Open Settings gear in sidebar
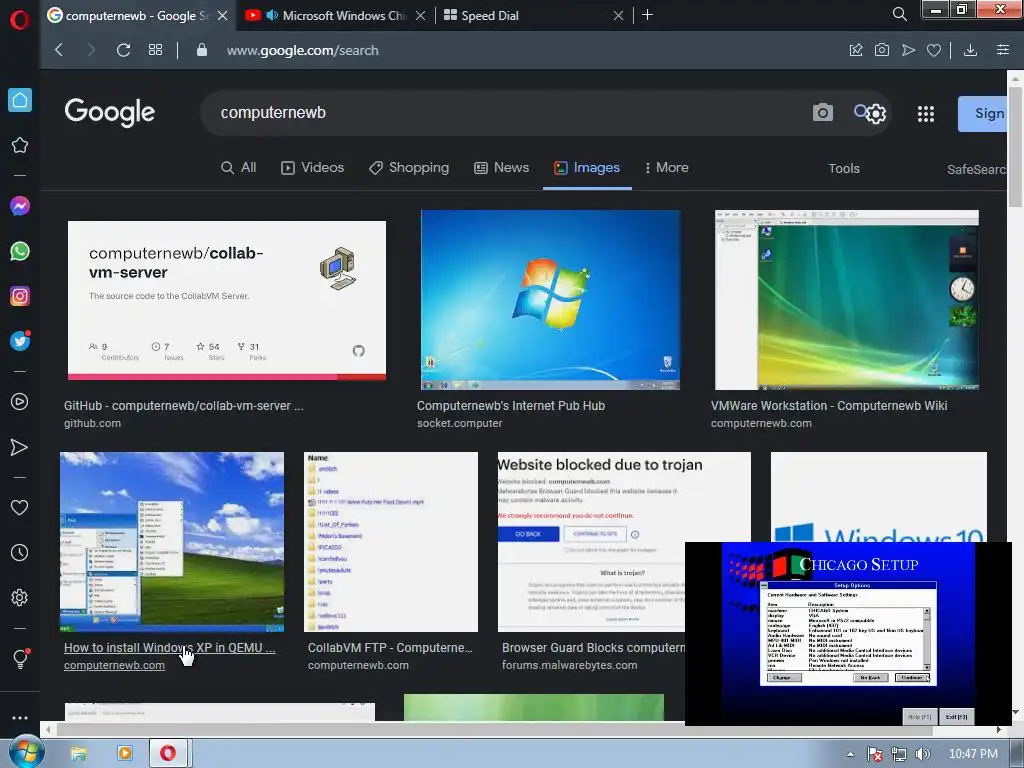Image resolution: width=1024 pixels, height=768 pixels. point(20,598)
